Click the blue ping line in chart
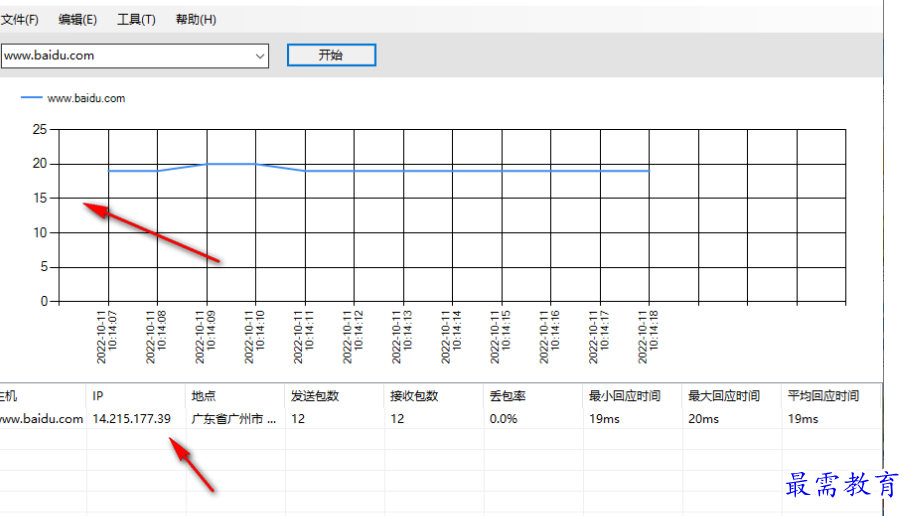907x516 pixels. [379, 171]
